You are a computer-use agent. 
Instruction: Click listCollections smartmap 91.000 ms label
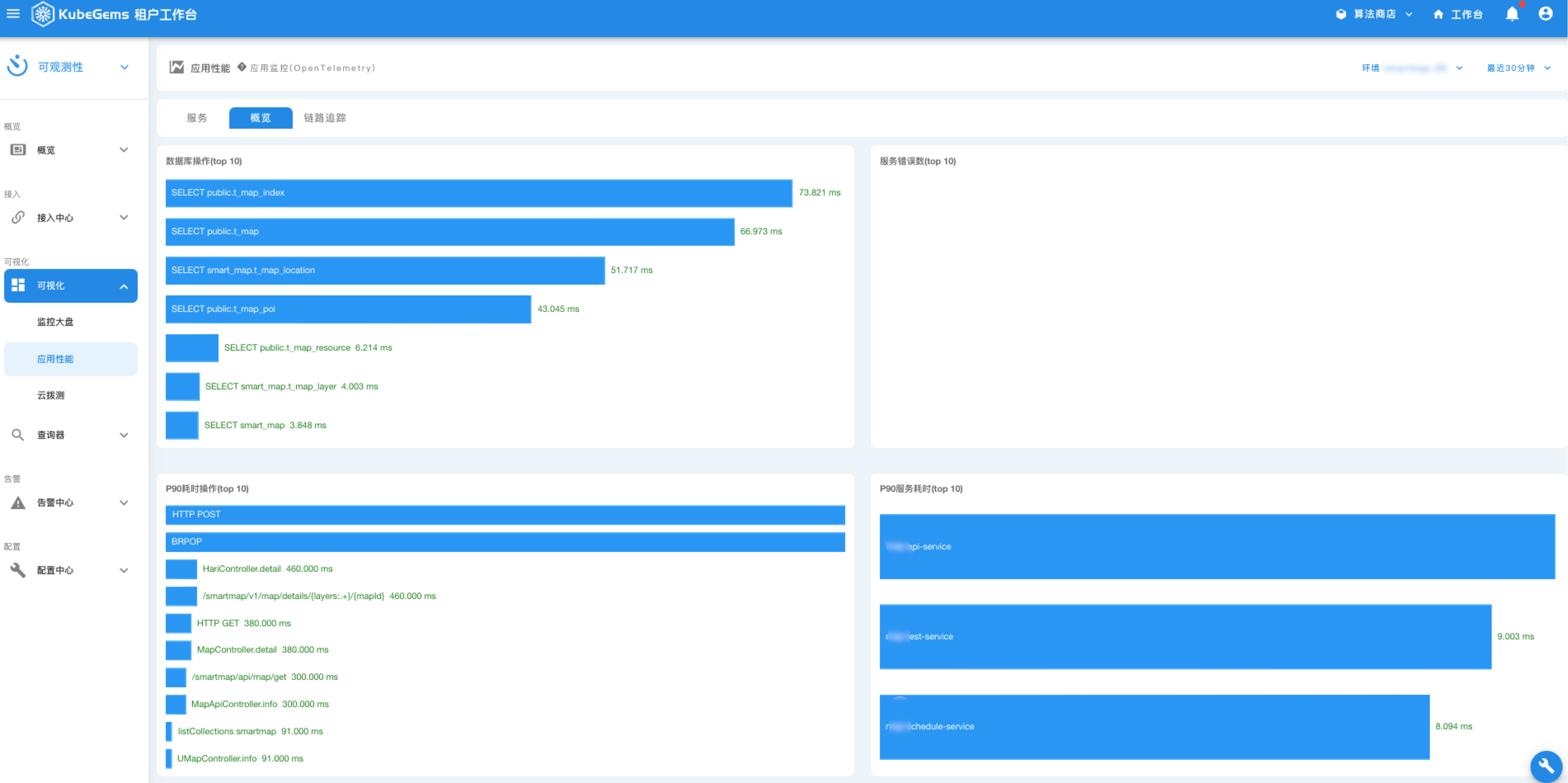[250, 731]
